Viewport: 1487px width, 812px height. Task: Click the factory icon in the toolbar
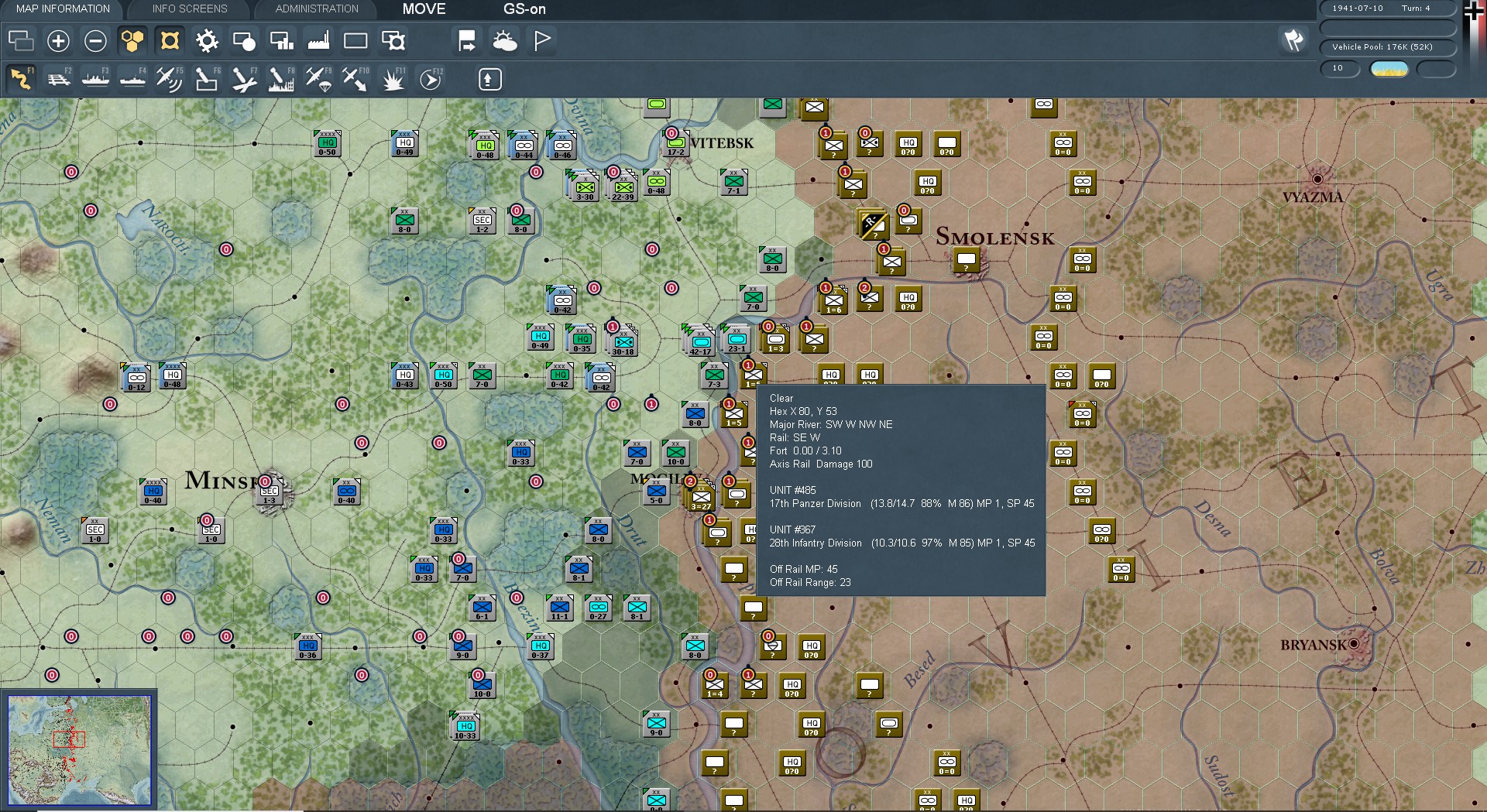click(318, 41)
